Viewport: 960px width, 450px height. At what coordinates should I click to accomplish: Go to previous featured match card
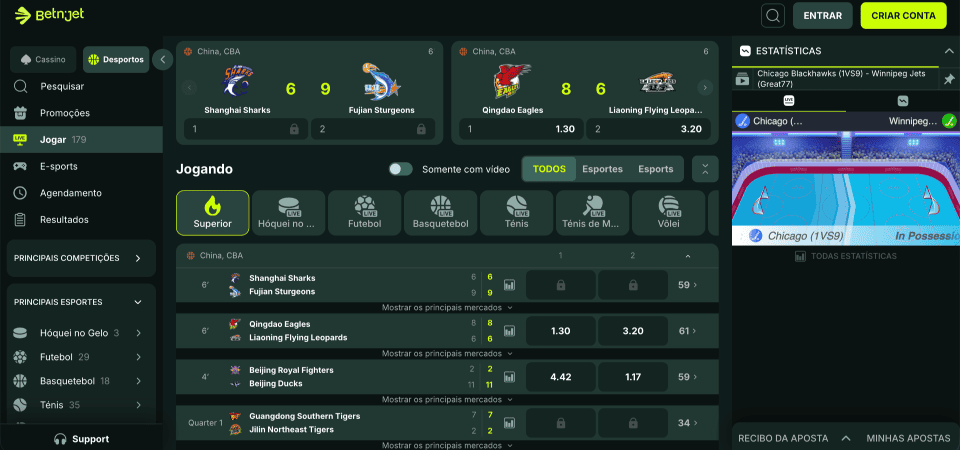[190, 88]
